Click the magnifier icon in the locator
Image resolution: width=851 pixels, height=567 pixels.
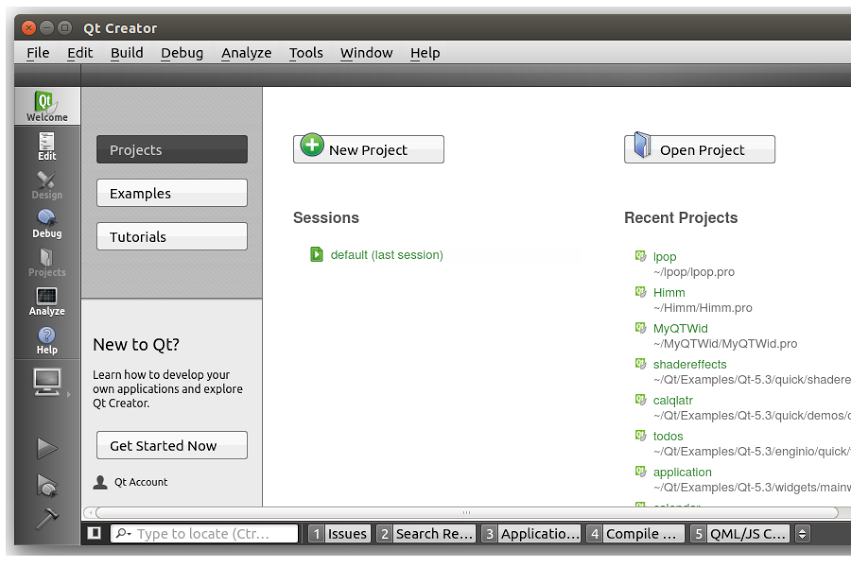(123, 534)
